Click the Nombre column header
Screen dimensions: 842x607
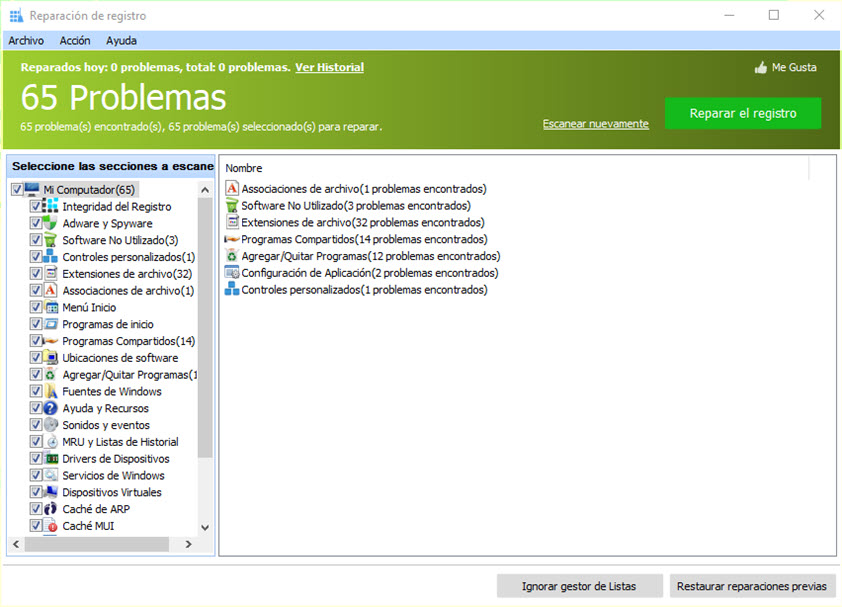tap(244, 168)
